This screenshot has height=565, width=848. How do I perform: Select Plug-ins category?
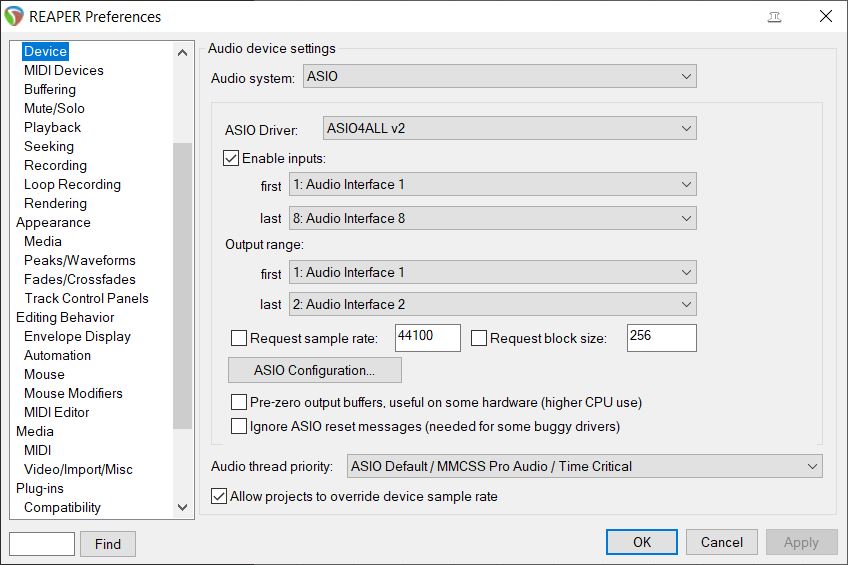point(39,488)
